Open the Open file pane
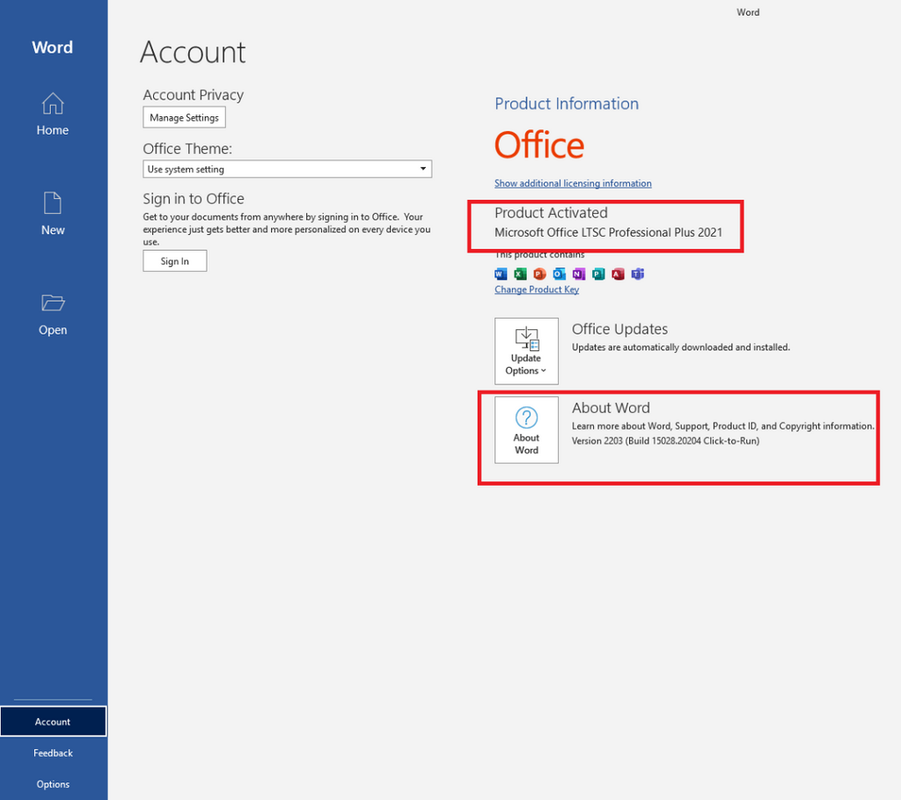901x800 pixels. [52, 314]
